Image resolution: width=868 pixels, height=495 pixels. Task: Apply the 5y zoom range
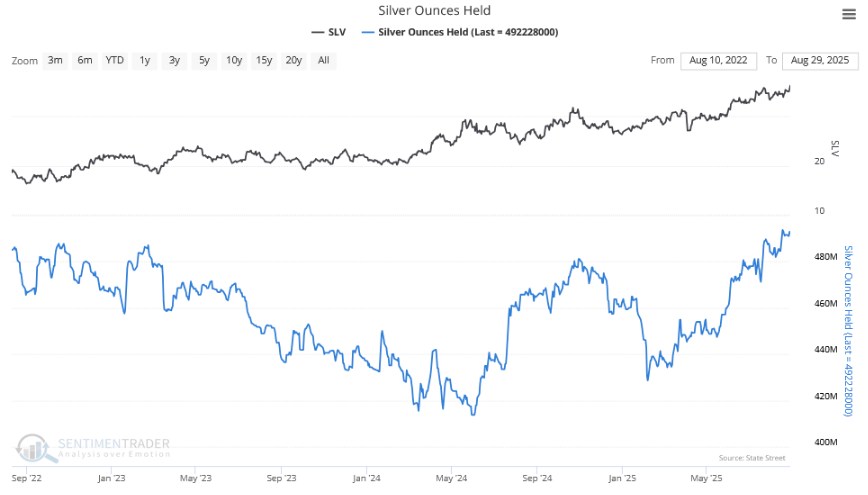coord(204,60)
